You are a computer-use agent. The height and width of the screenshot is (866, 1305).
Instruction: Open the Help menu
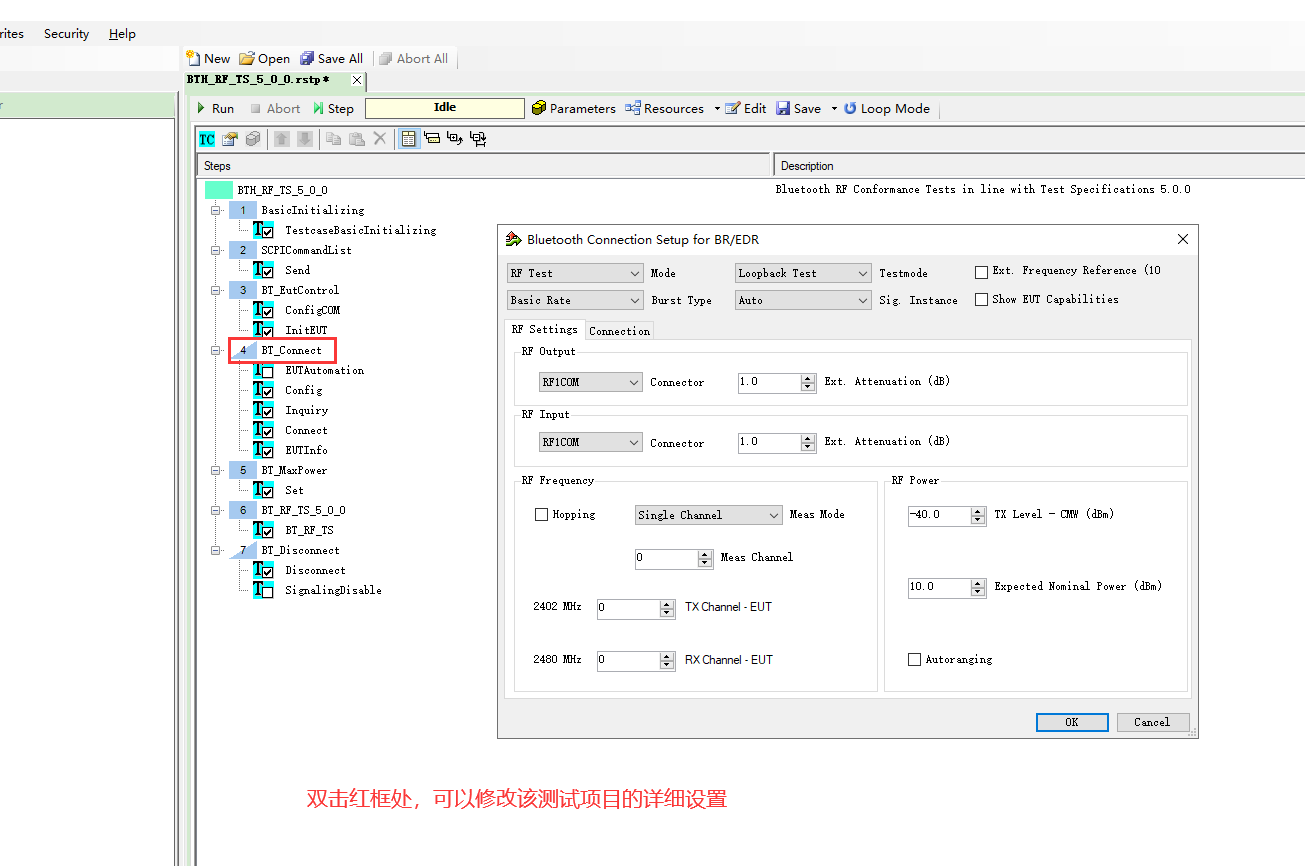pos(122,34)
